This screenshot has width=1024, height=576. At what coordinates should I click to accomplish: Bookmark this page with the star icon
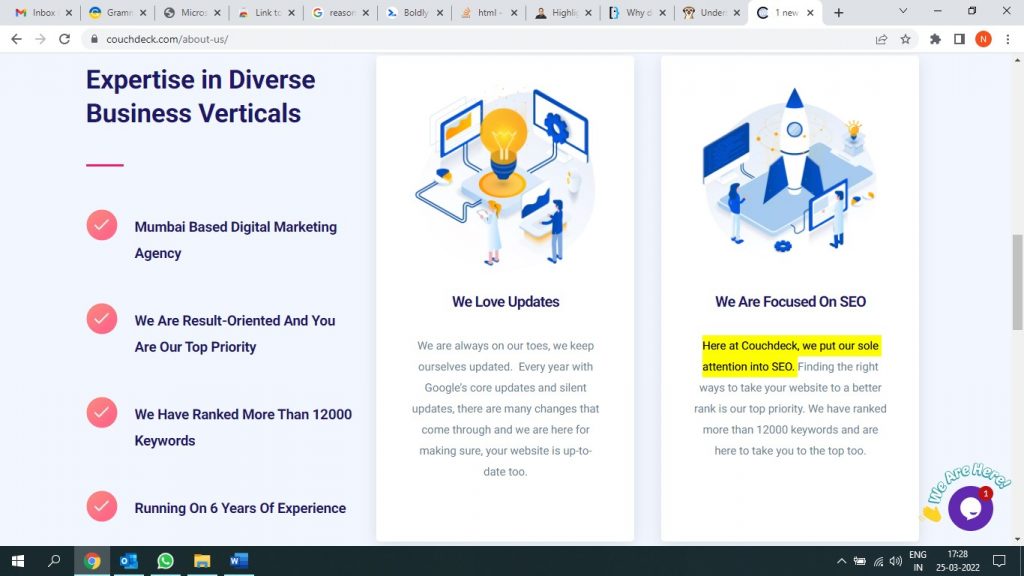pyautogui.click(x=905, y=39)
